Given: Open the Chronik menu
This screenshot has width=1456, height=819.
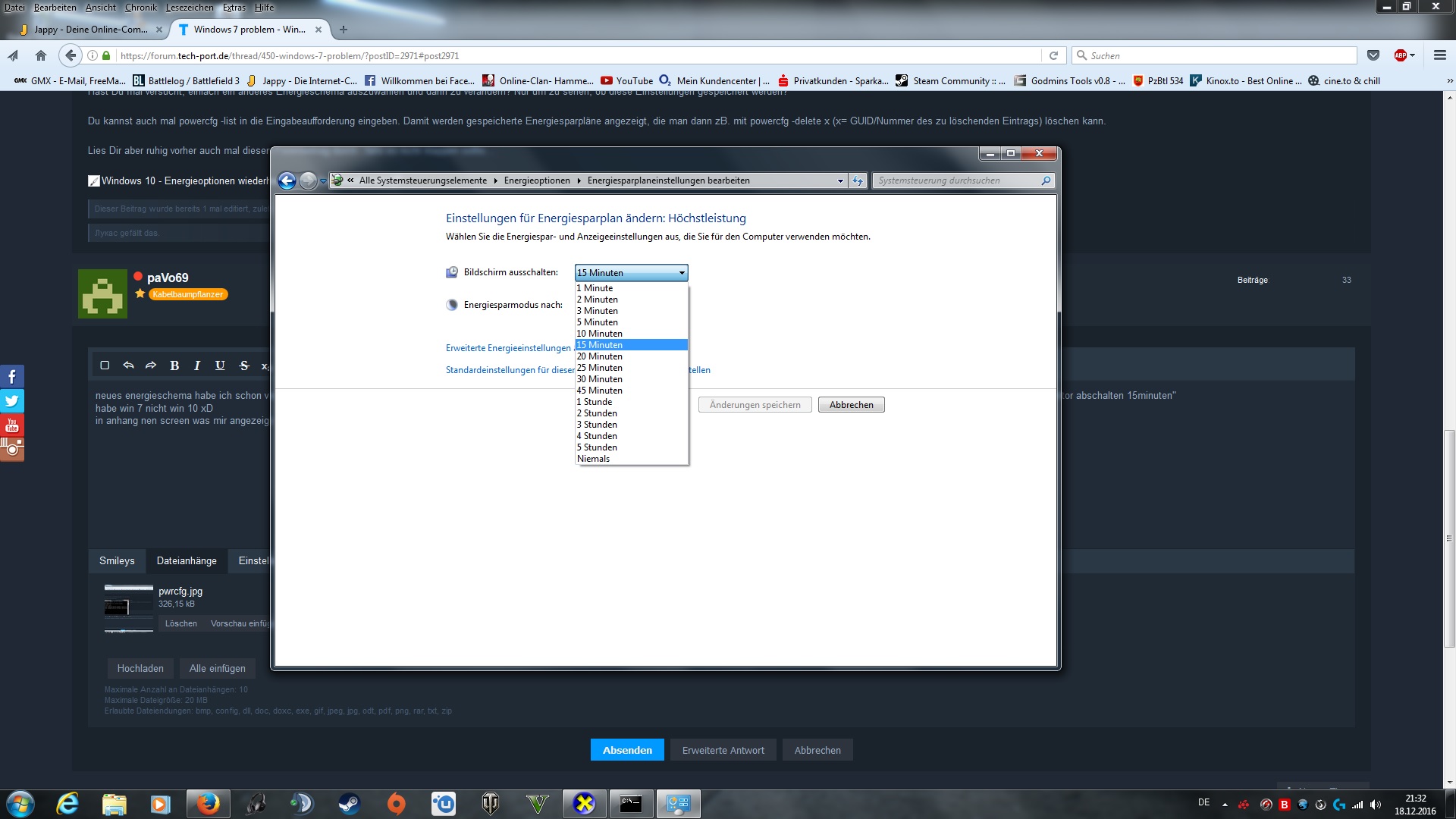Looking at the screenshot, I should click(x=140, y=8).
